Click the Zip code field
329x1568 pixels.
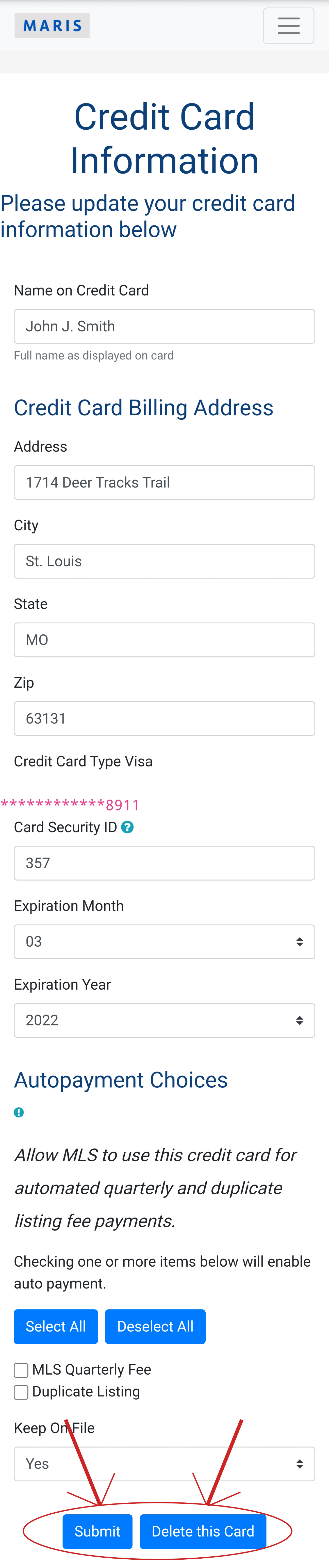[164, 718]
